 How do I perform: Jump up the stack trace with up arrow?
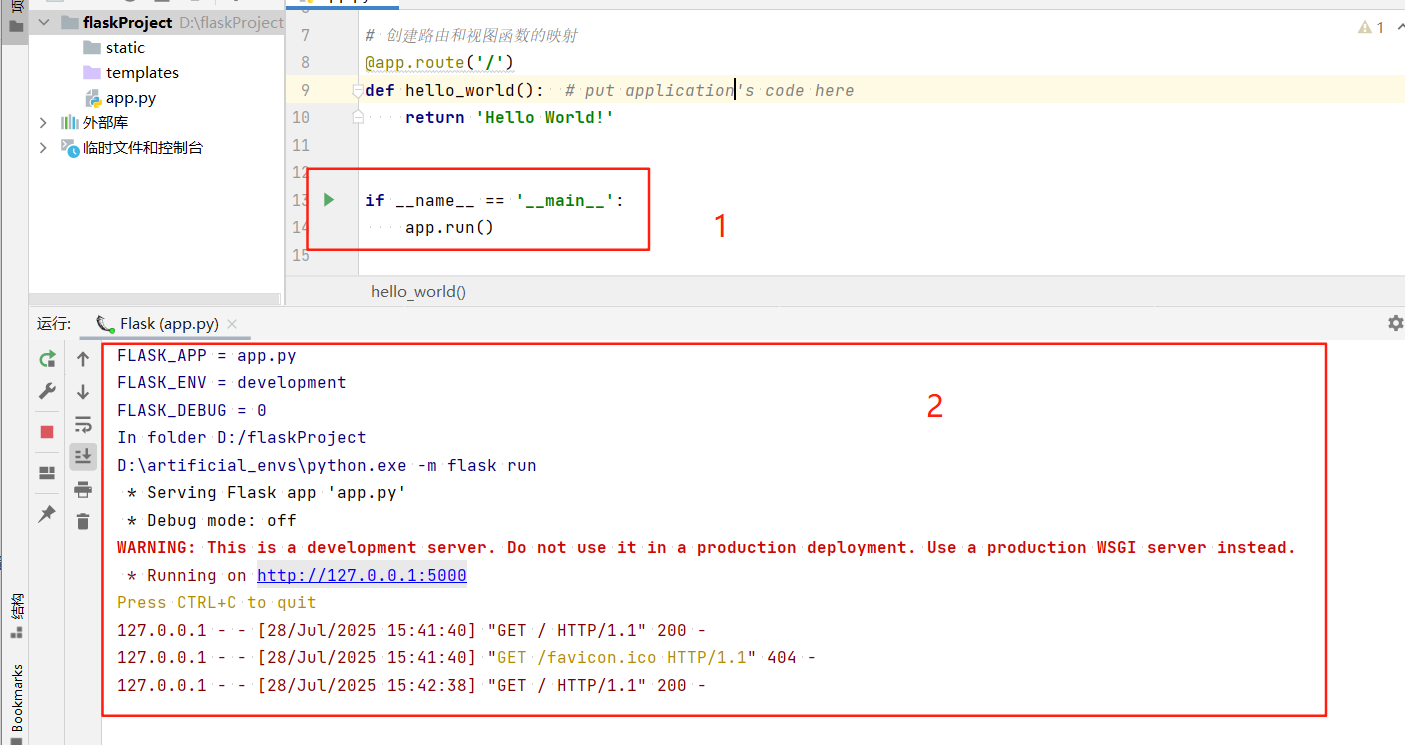(x=83, y=359)
